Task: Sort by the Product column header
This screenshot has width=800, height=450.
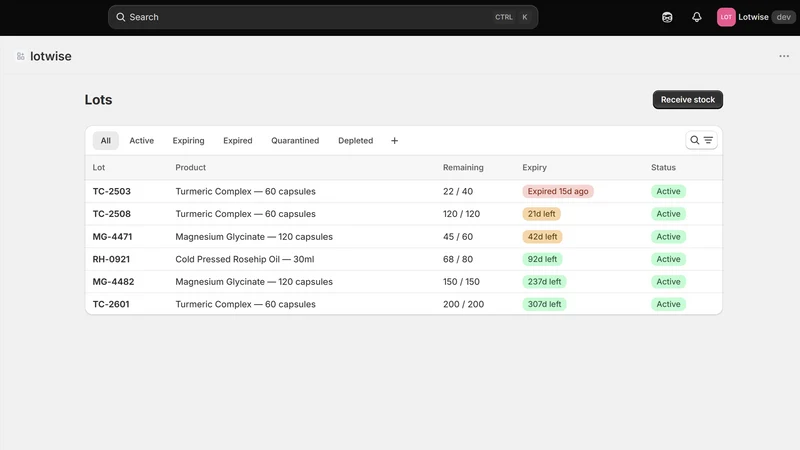Action: (190, 167)
